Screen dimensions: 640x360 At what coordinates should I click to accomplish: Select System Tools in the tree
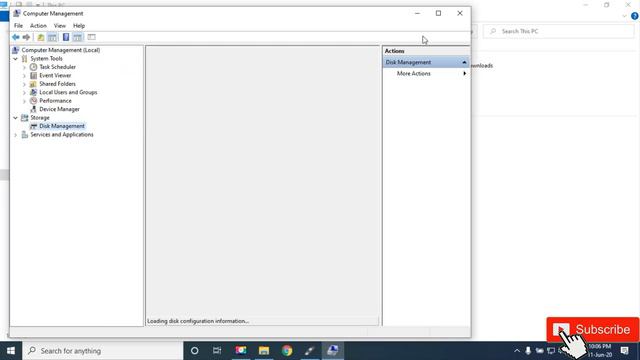(46, 58)
